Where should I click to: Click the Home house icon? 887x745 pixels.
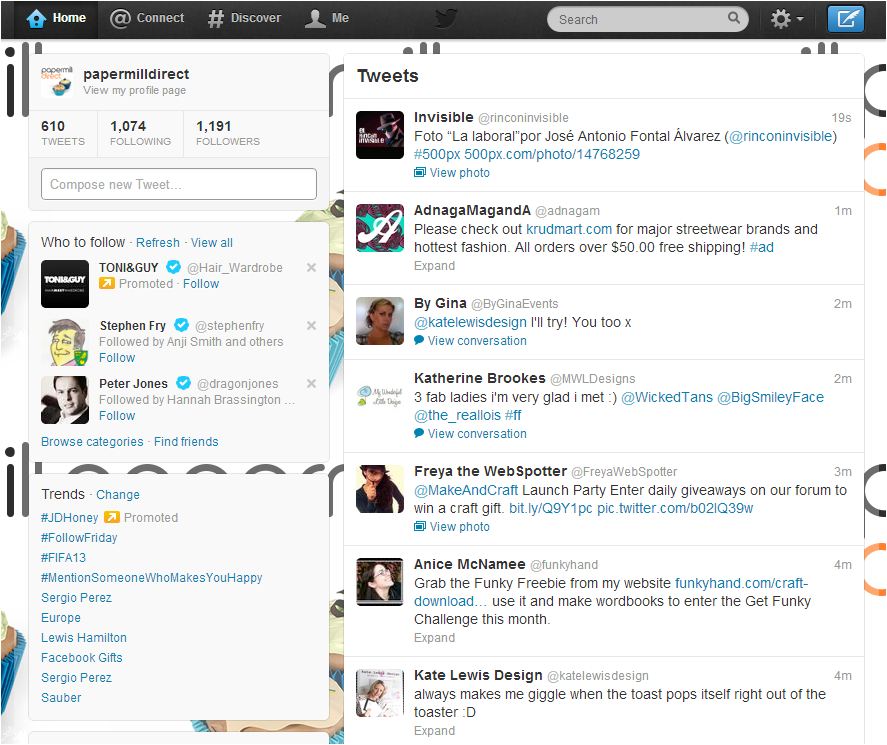(36, 19)
